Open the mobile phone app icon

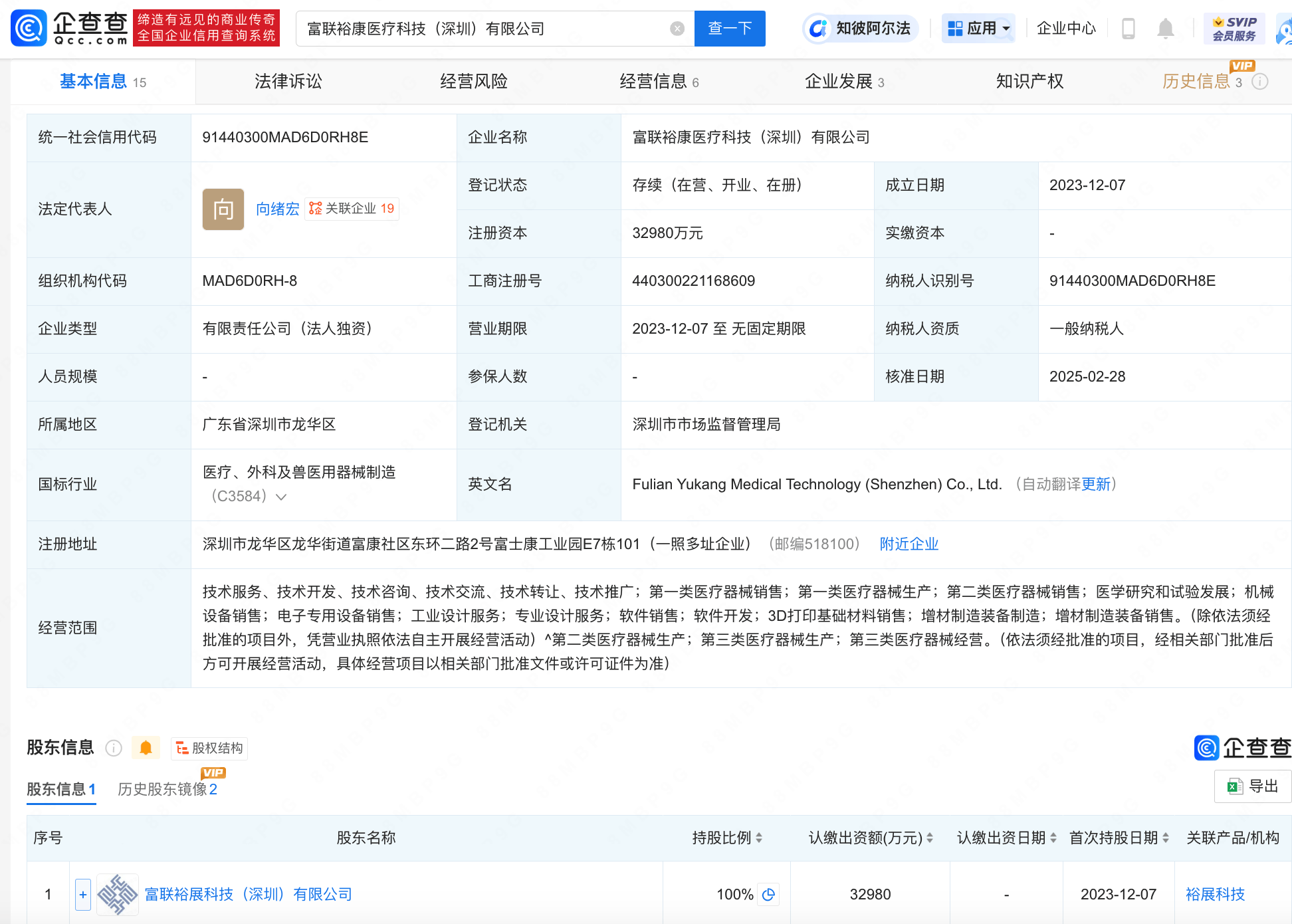(x=1128, y=29)
